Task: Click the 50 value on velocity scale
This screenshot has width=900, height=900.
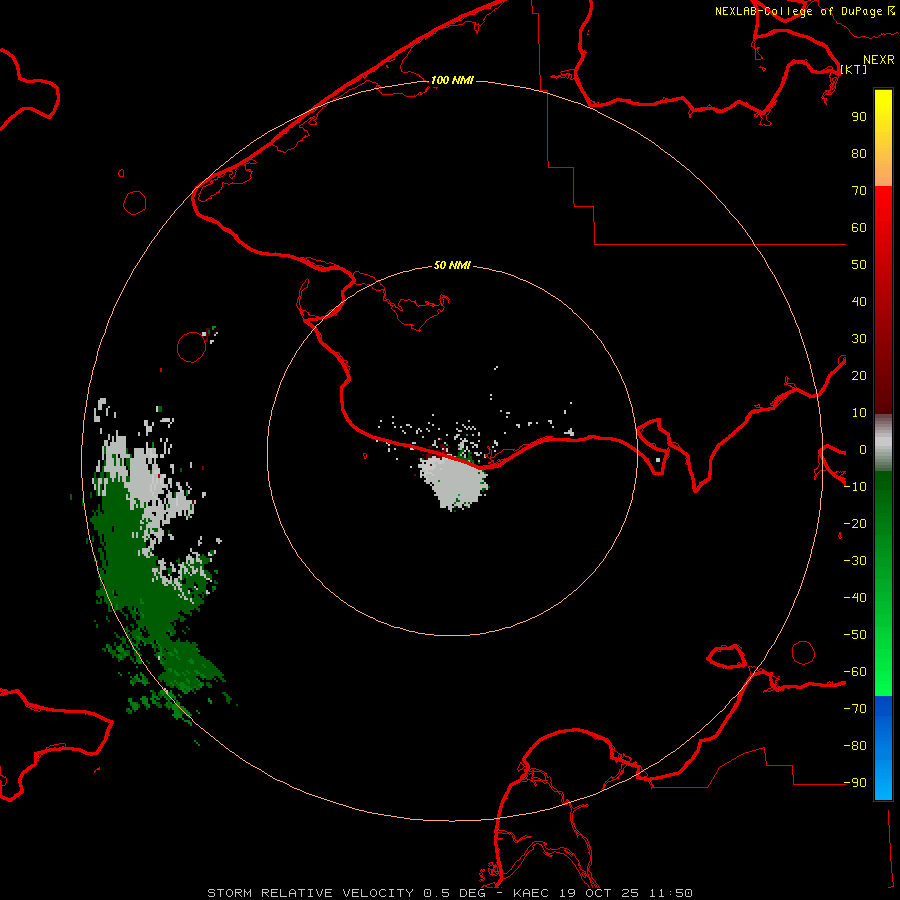Action: click(859, 265)
